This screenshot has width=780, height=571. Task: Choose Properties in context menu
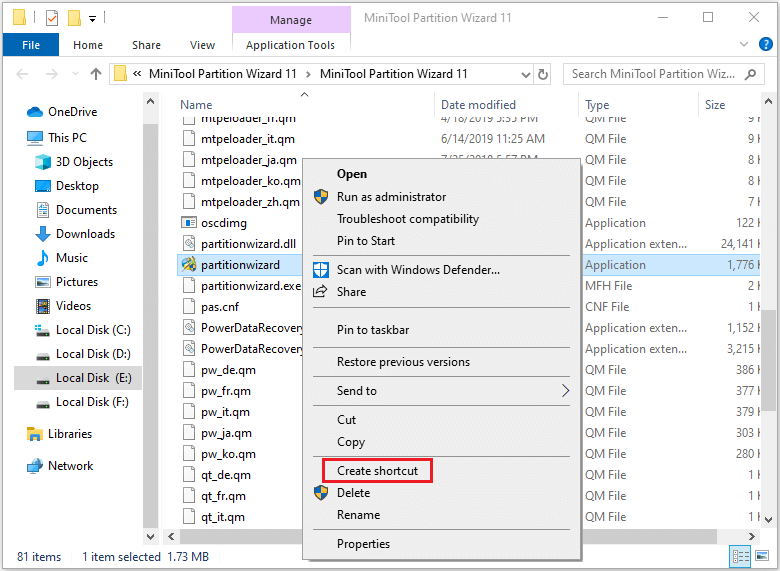tap(363, 544)
